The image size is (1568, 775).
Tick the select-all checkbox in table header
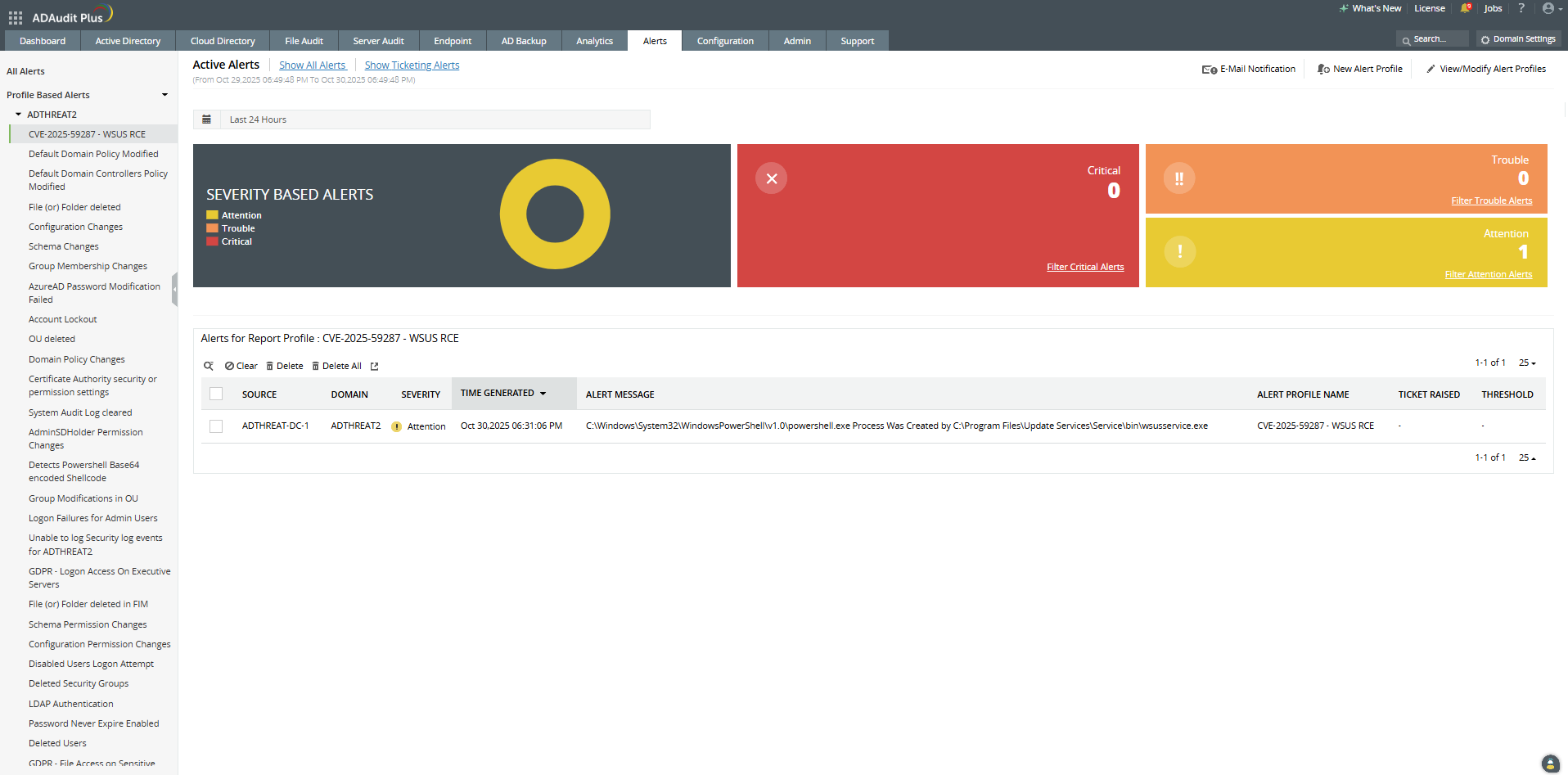[216, 394]
